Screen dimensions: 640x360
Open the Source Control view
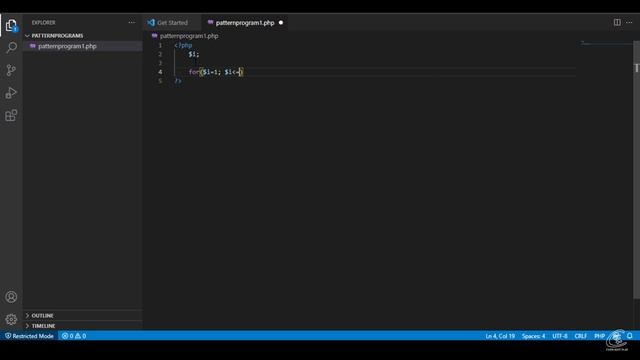point(11,70)
